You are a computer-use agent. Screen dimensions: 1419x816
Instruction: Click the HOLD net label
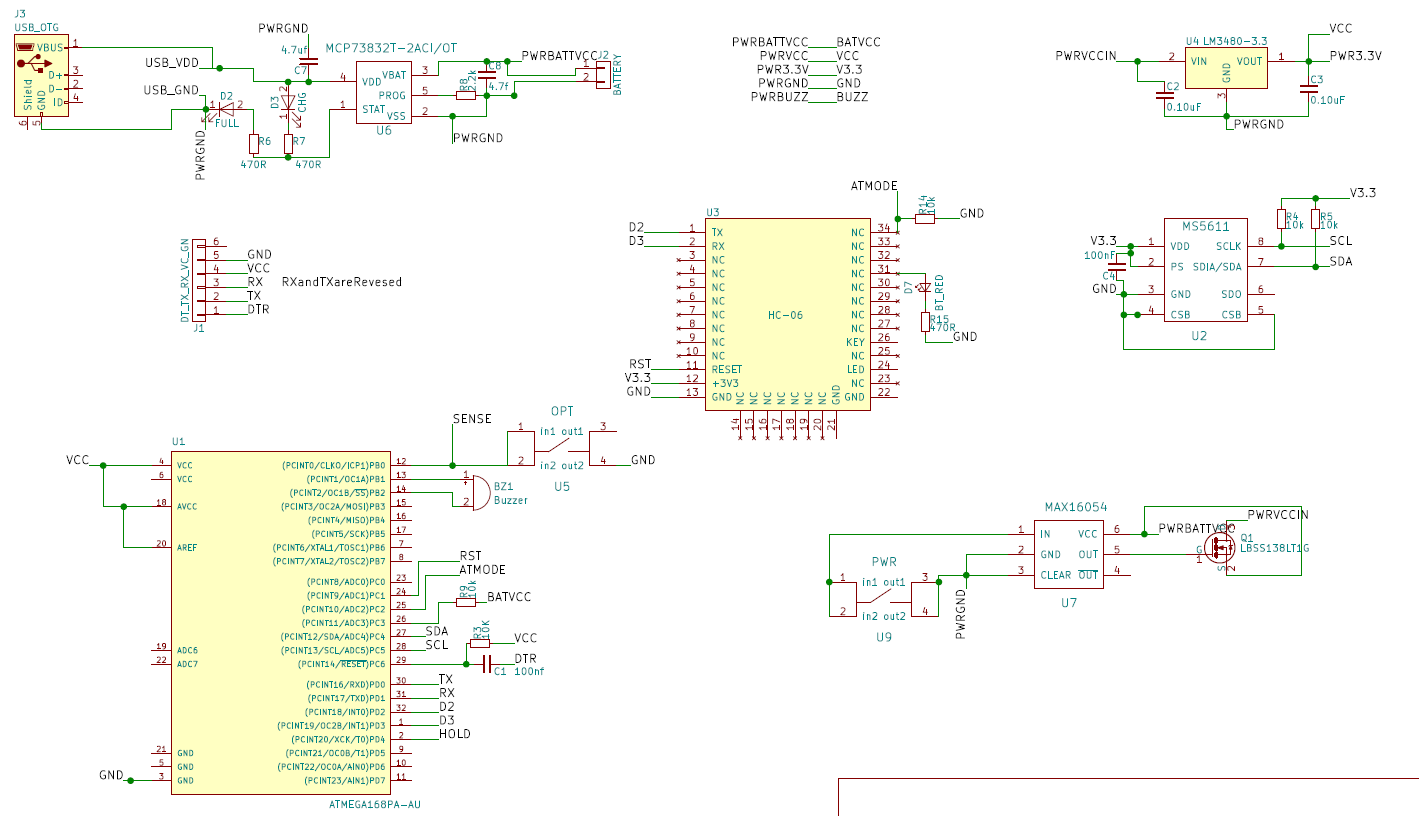[455, 734]
